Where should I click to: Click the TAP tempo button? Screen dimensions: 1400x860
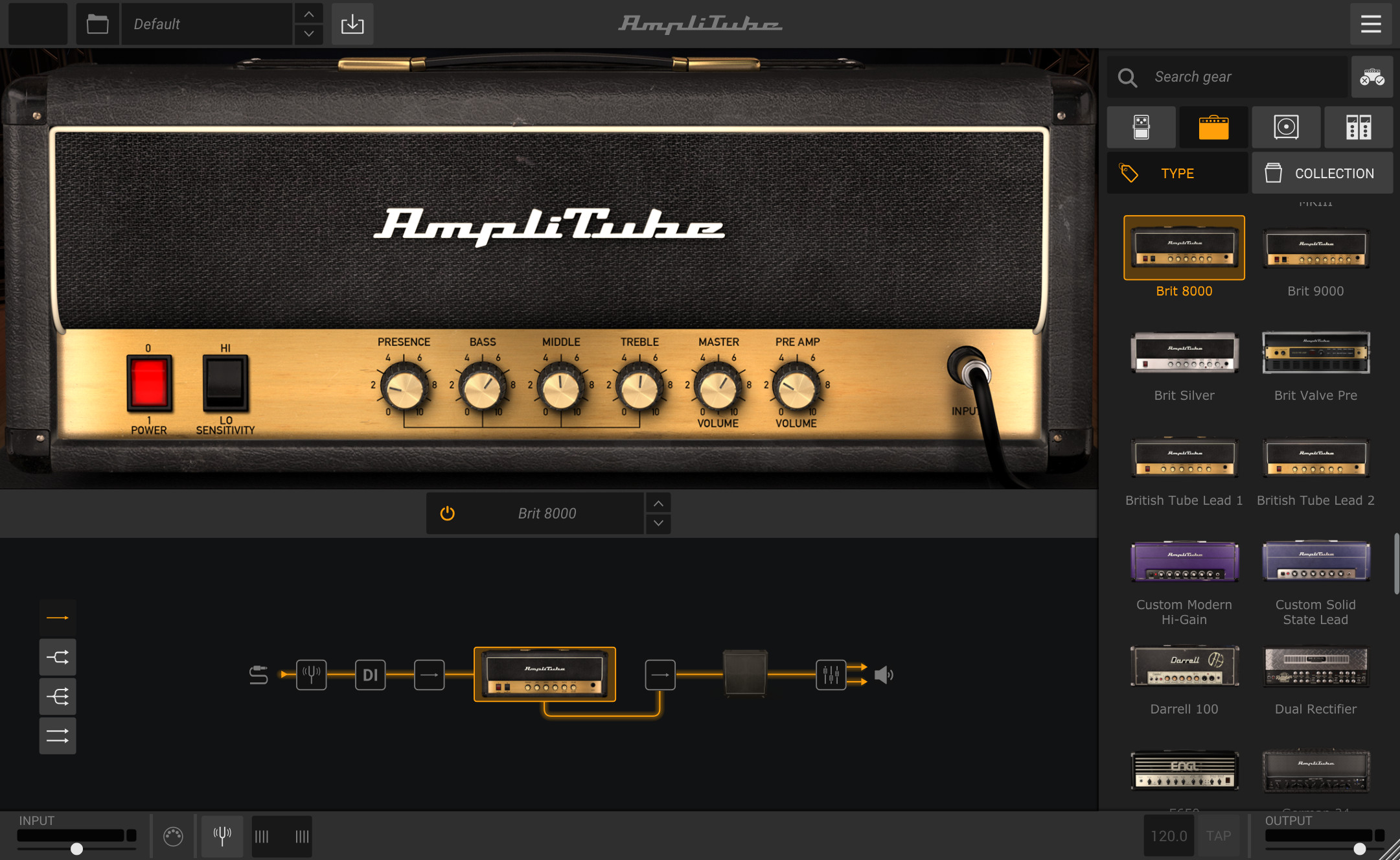point(1219,836)
